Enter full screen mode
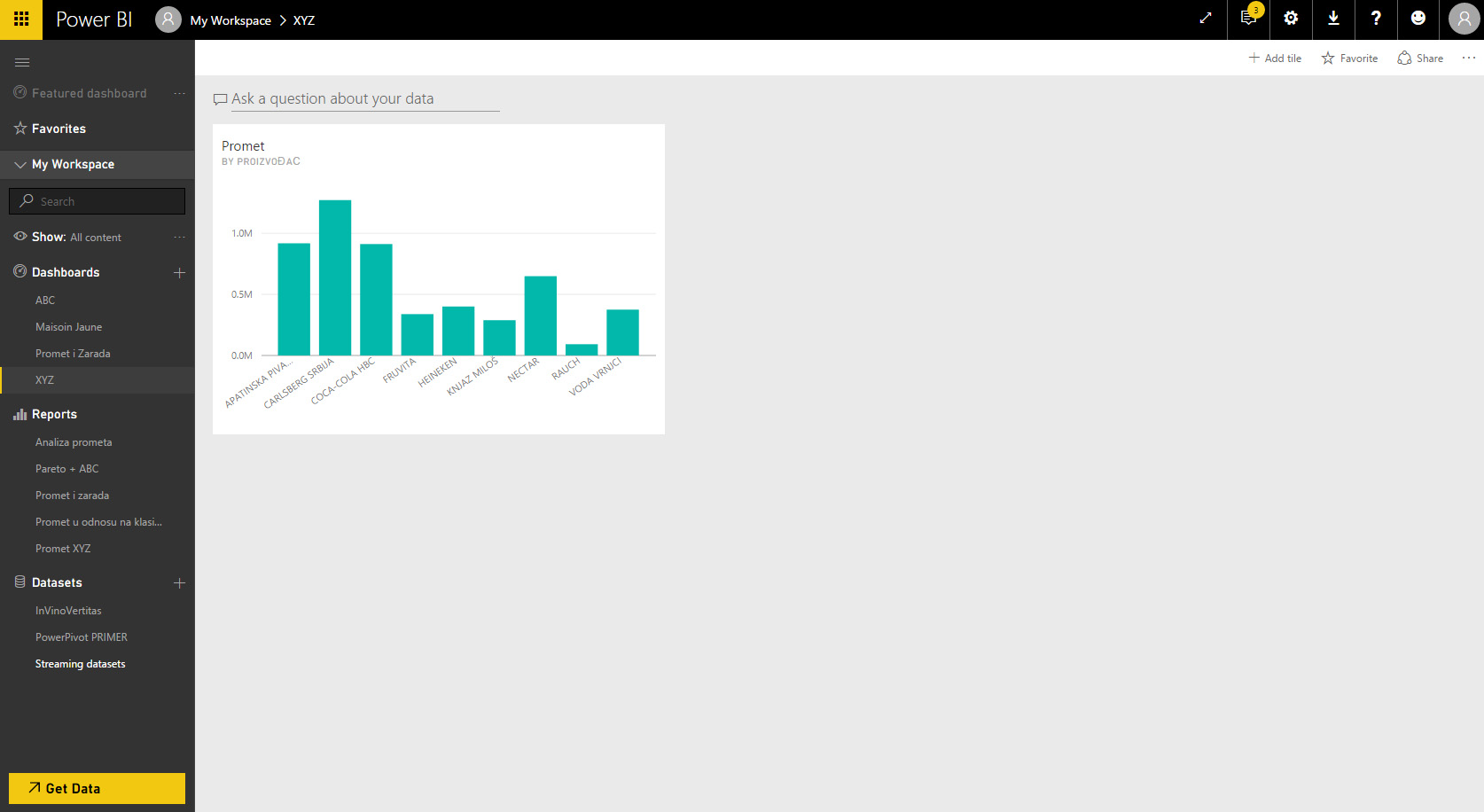 (x=1206, y=19)
